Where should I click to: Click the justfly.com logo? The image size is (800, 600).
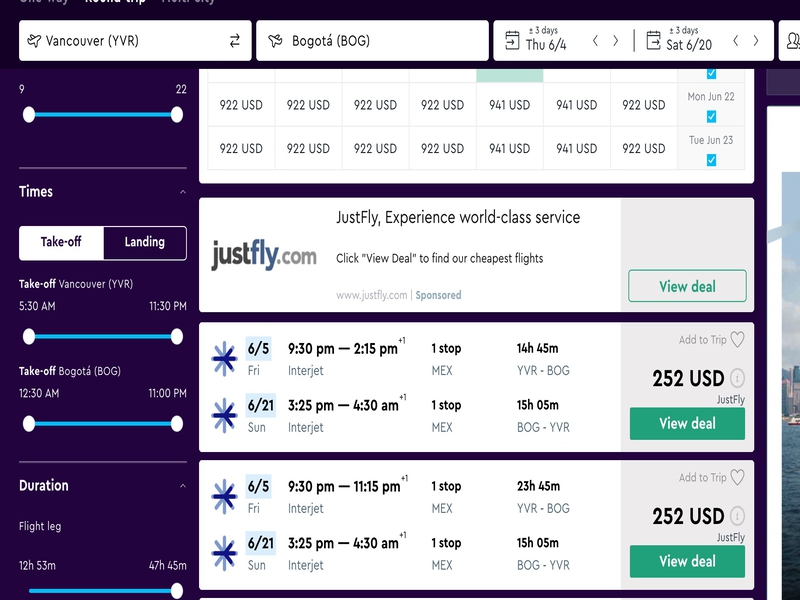[264, 255]
